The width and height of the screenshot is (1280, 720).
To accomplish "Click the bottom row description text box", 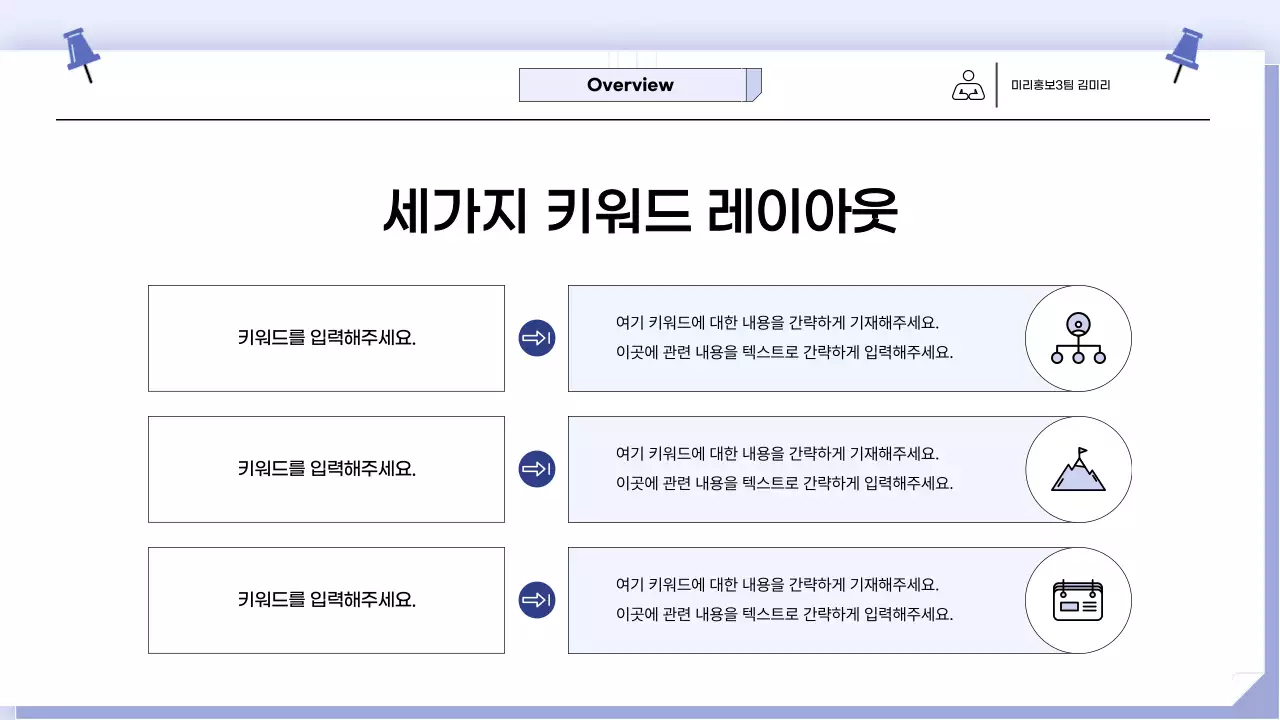I will (780, 600).
